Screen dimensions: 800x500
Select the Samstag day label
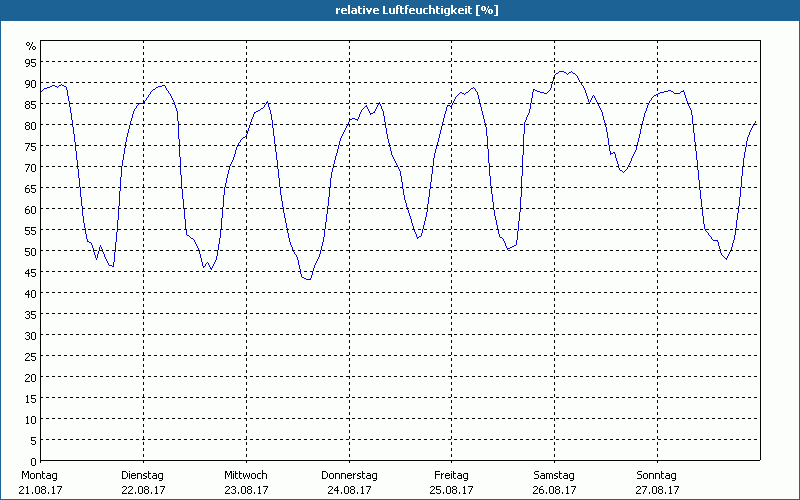pyautogui.click(x=554, y=476)
